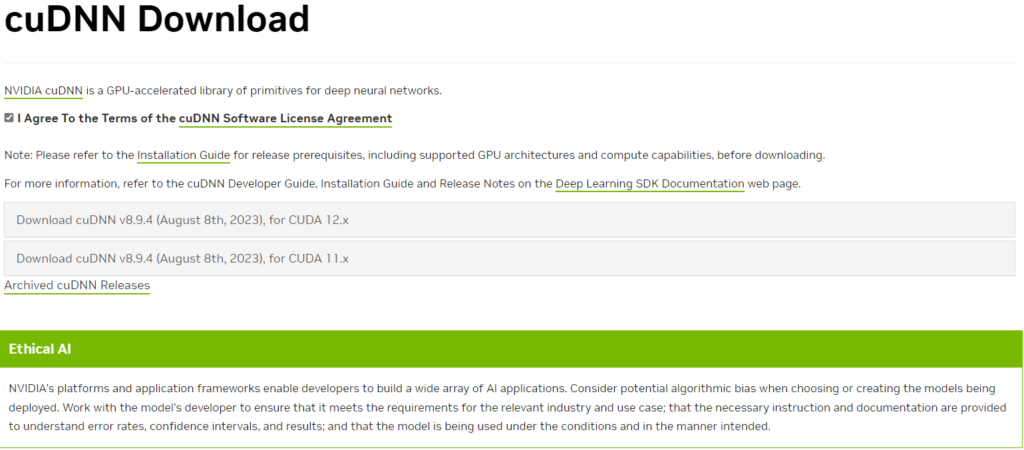The height and width of the screenshot is (450, 1024).
Task: Tick the I Agree To the Terms checkbox
Action: point(9,118)
